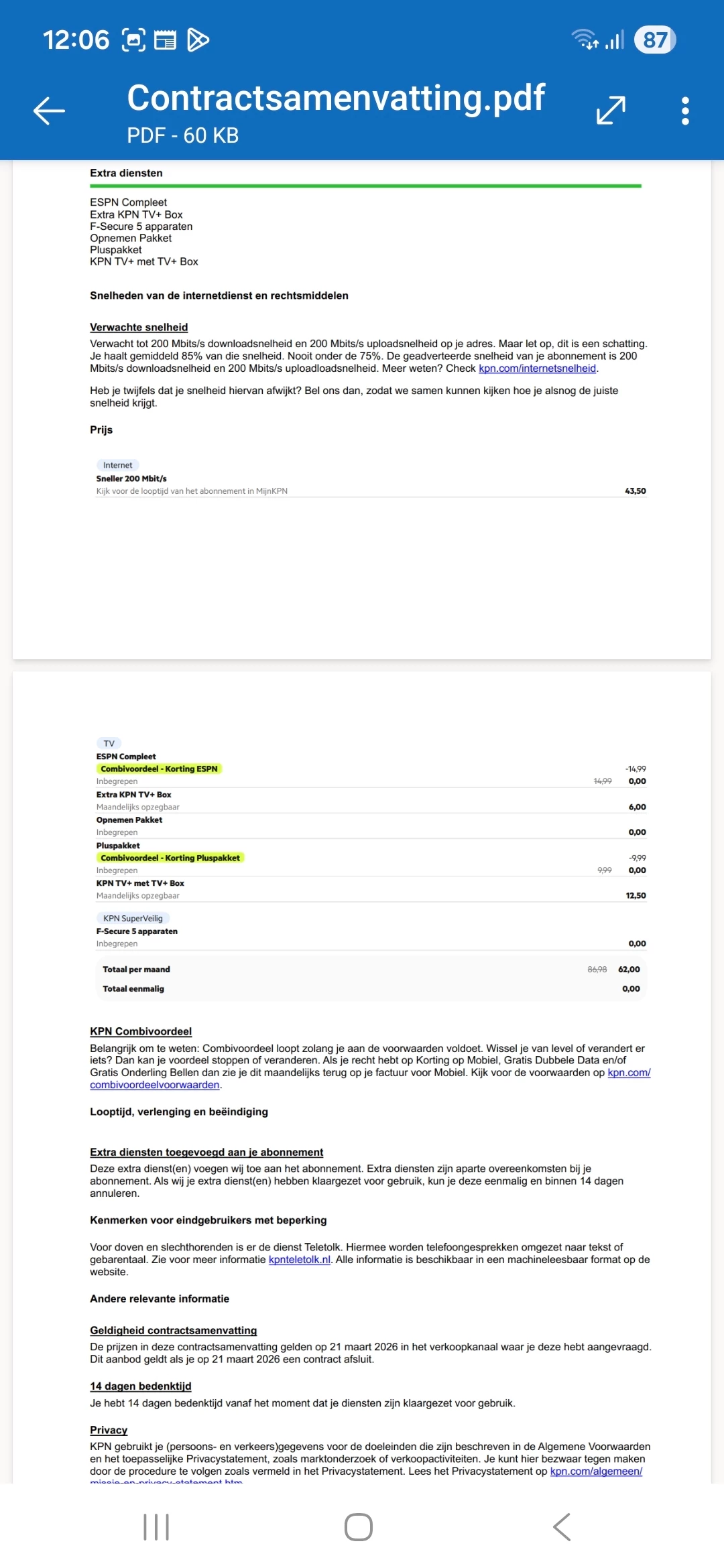Tap the Totaal per maand row
Viewport: 724px width, 1568px height.
371,969
